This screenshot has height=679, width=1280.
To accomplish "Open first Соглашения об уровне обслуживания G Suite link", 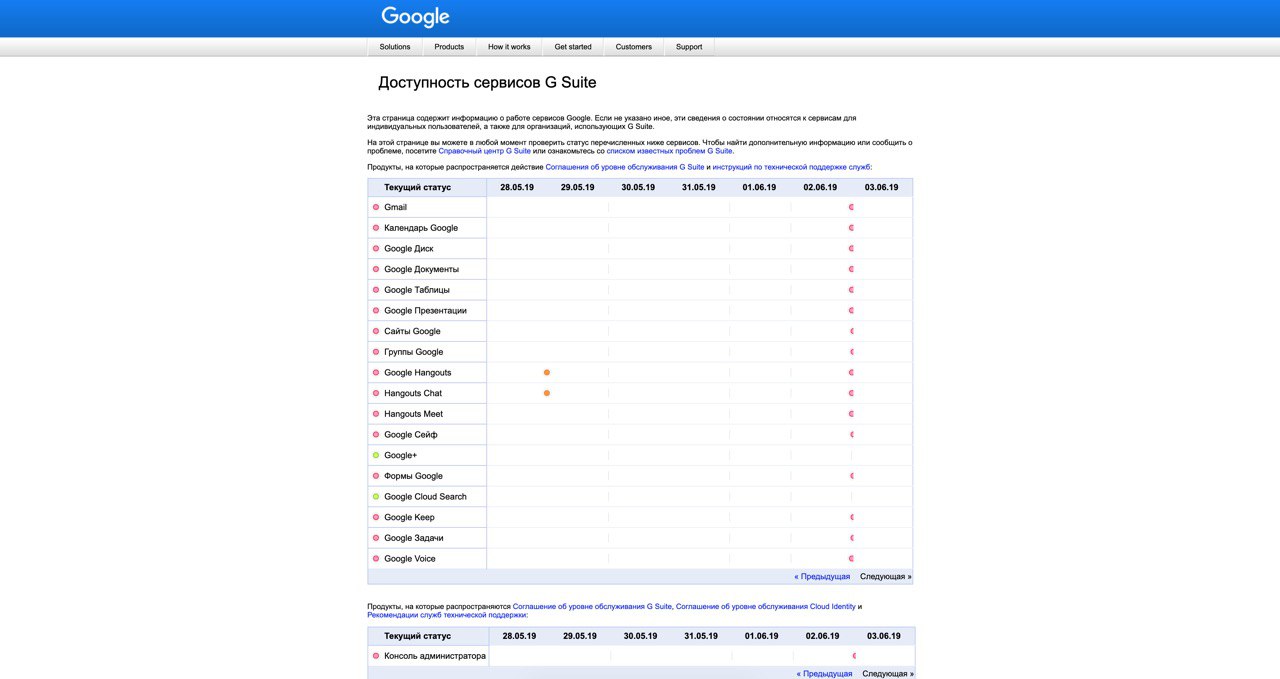I will [625, 167].
